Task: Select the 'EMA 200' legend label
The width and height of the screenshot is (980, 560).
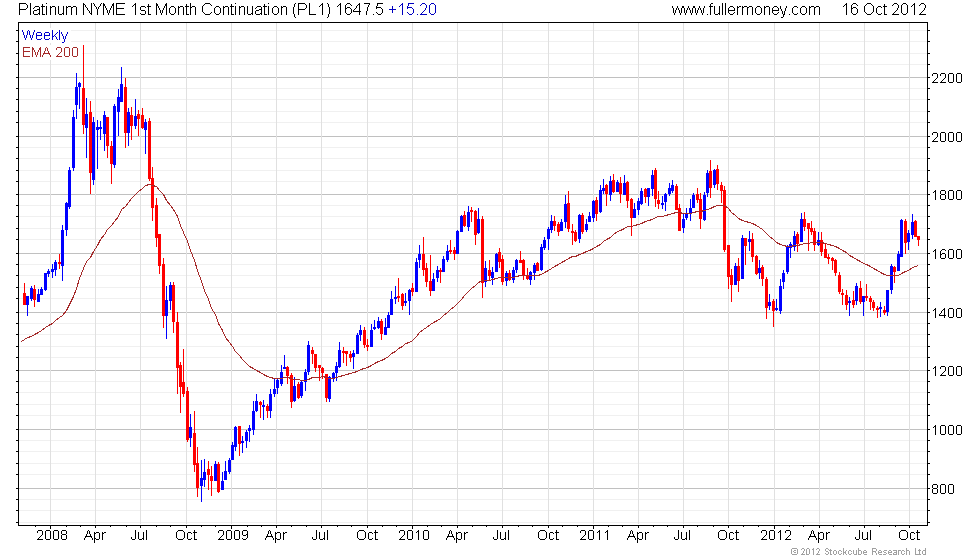Action: click(50, 52)
